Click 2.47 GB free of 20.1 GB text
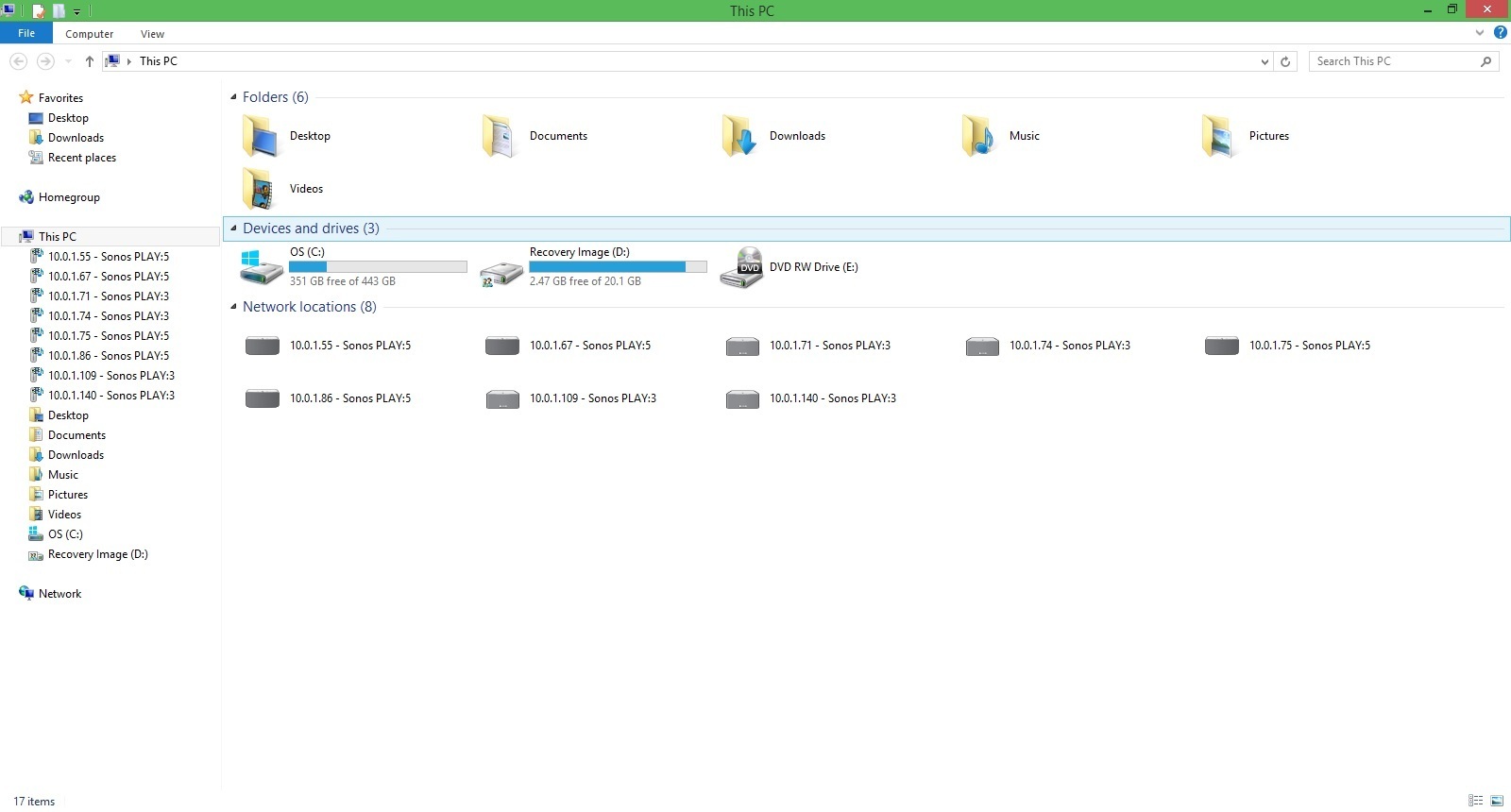Image resolution: width=1511 pixels, height=812 pixels. 586,281
